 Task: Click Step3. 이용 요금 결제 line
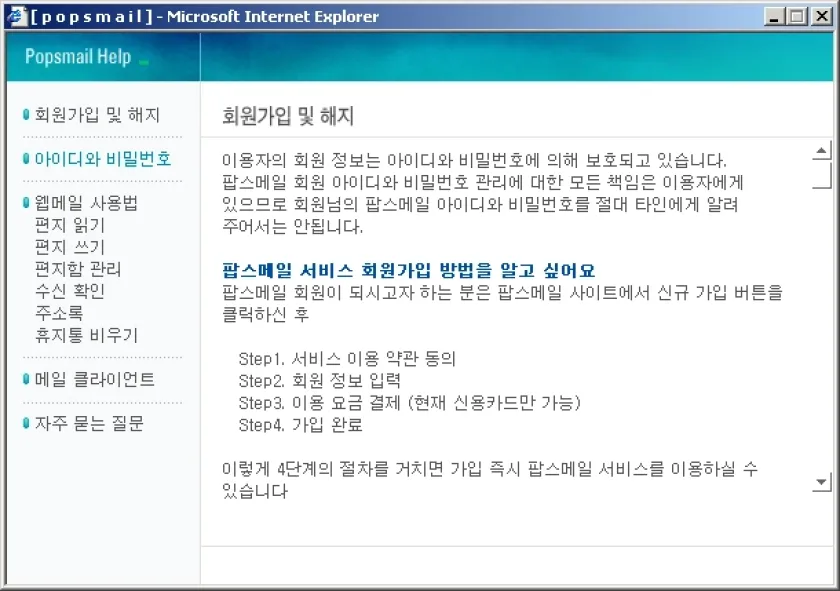(410, 402)
